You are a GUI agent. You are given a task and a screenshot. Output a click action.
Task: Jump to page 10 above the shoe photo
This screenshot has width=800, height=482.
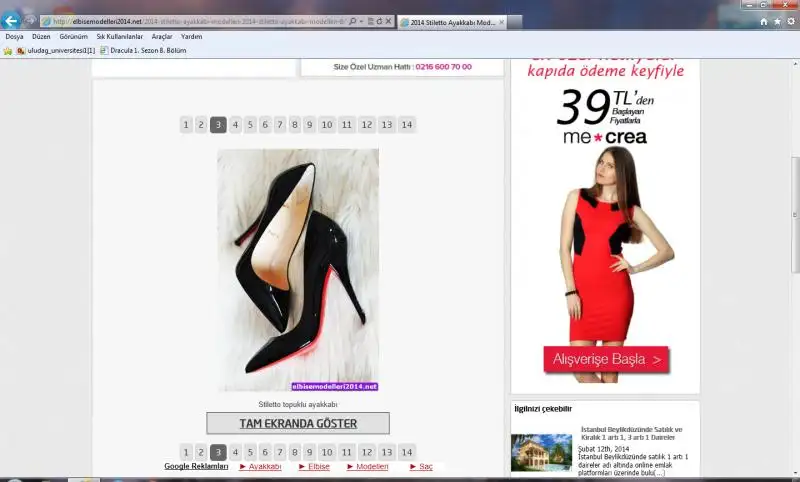point(327,124)
